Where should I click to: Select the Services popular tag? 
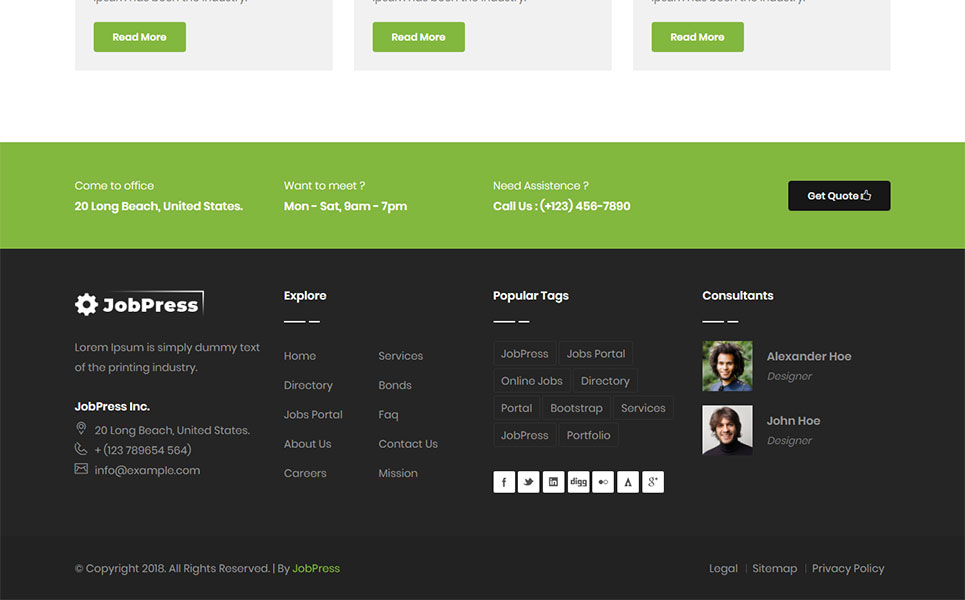pos(643,408)
